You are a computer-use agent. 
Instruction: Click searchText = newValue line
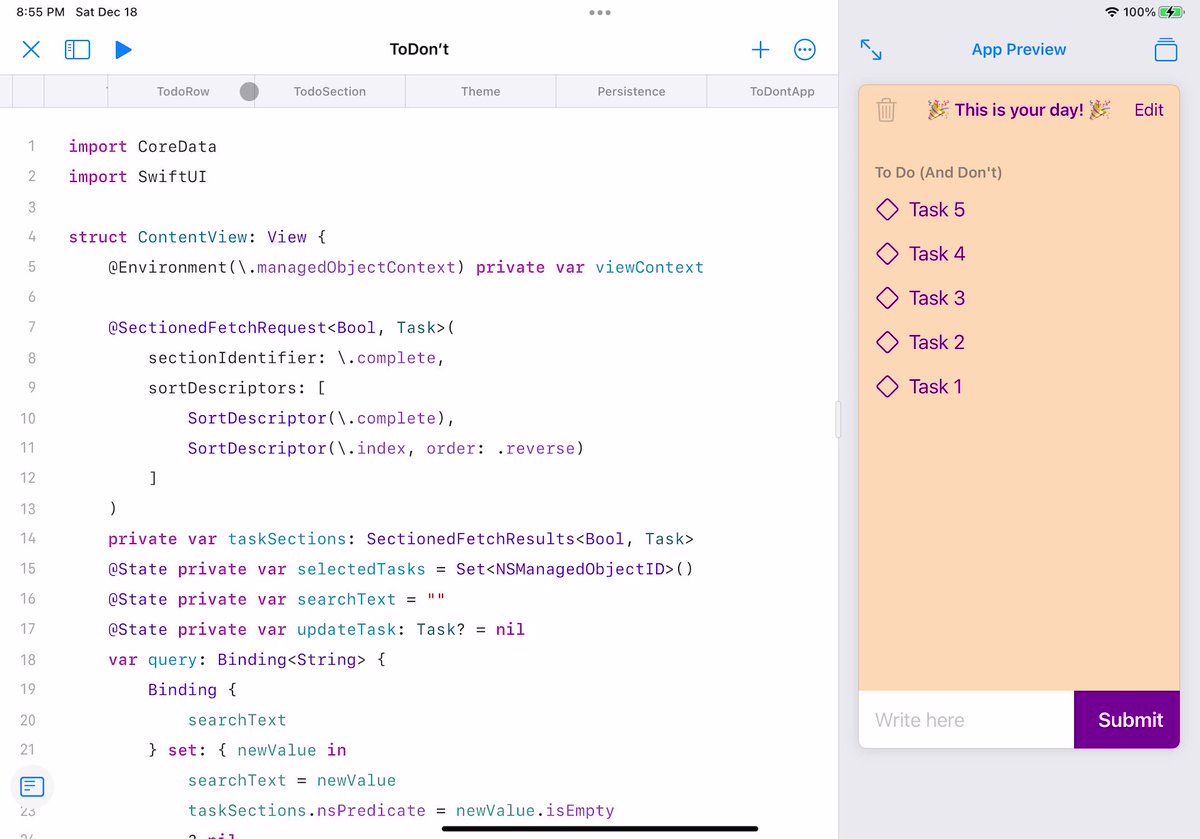pyautogui.click(x=291, y=780)
